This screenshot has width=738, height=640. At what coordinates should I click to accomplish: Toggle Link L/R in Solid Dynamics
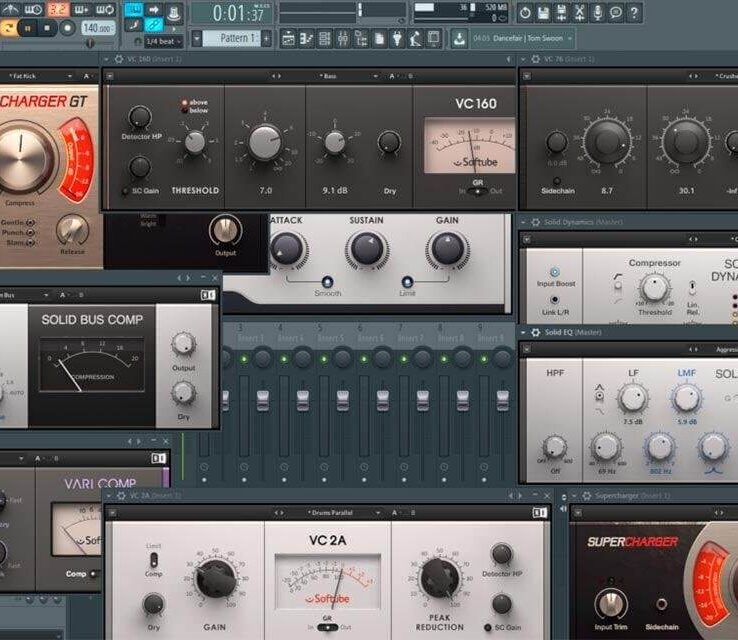(555, 300)
